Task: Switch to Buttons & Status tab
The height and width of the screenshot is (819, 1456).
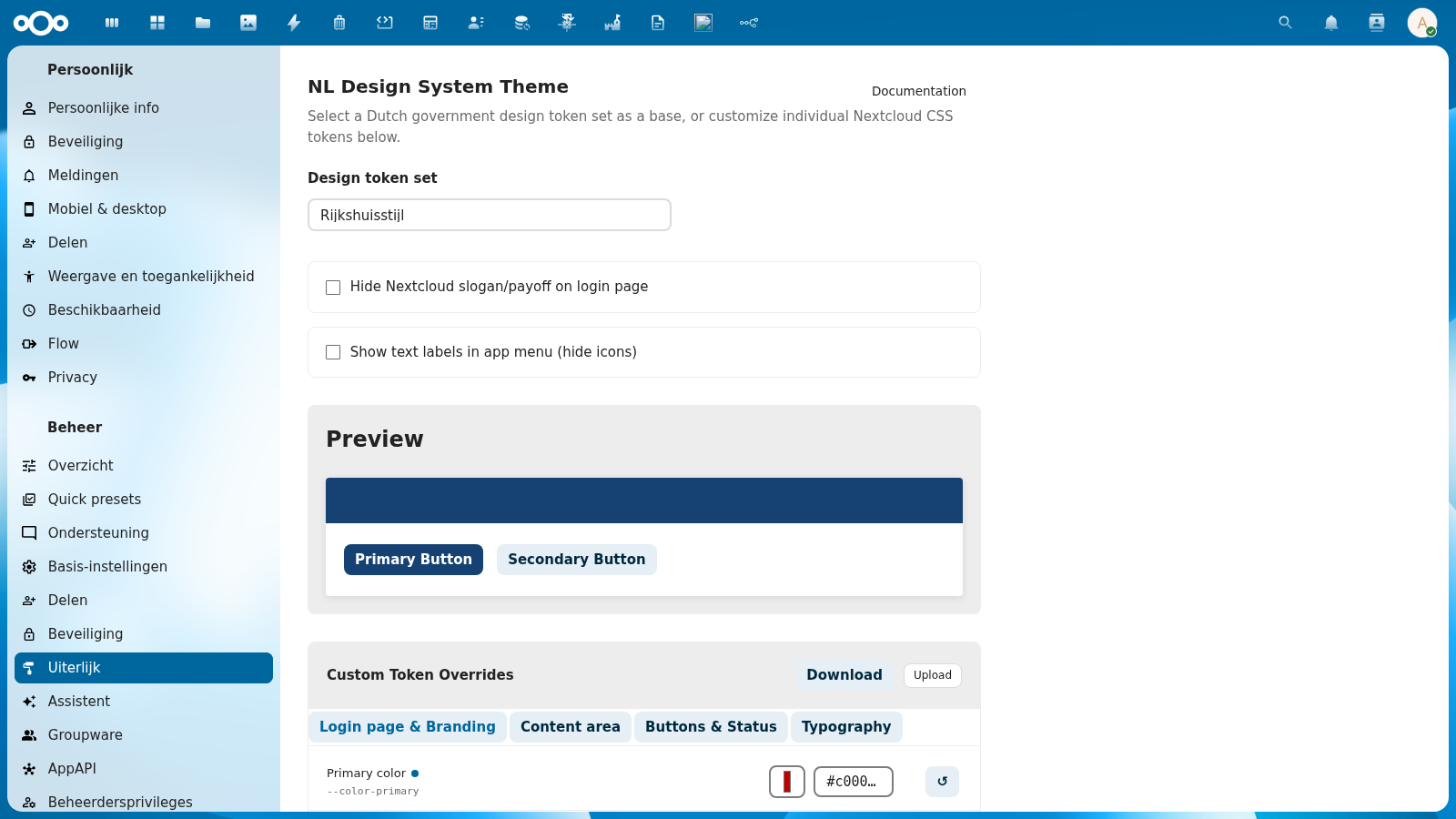Action: click(x=711, y=727)
